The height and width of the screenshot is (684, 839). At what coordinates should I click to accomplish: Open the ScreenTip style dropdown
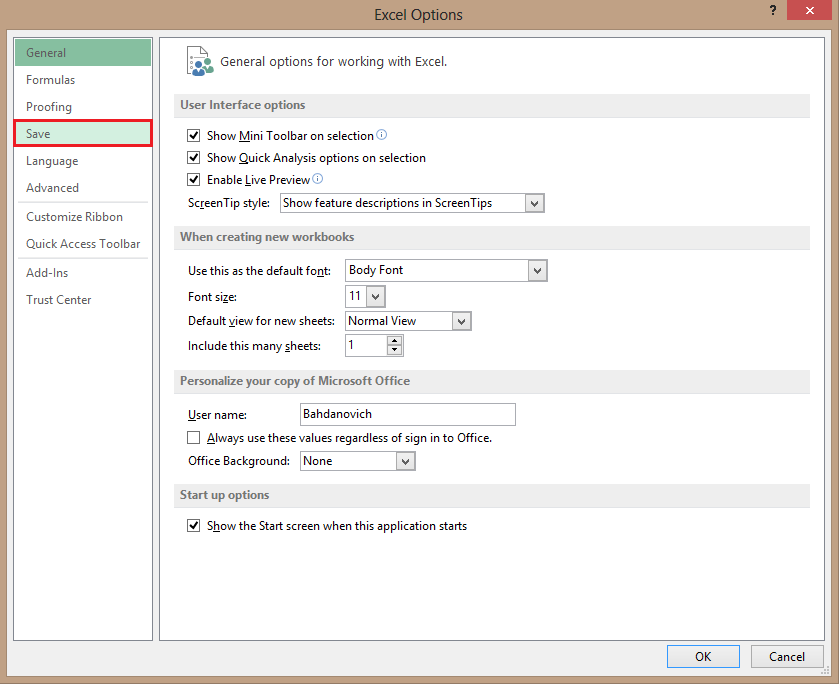pyautogui.click(x=534, y=203)
